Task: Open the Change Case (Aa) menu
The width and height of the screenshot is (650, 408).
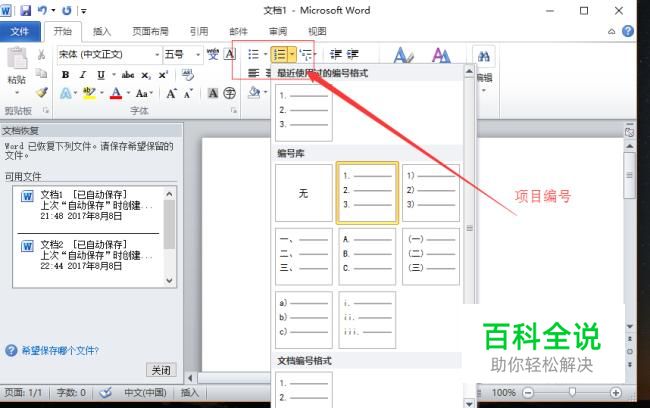Action: 144,93
